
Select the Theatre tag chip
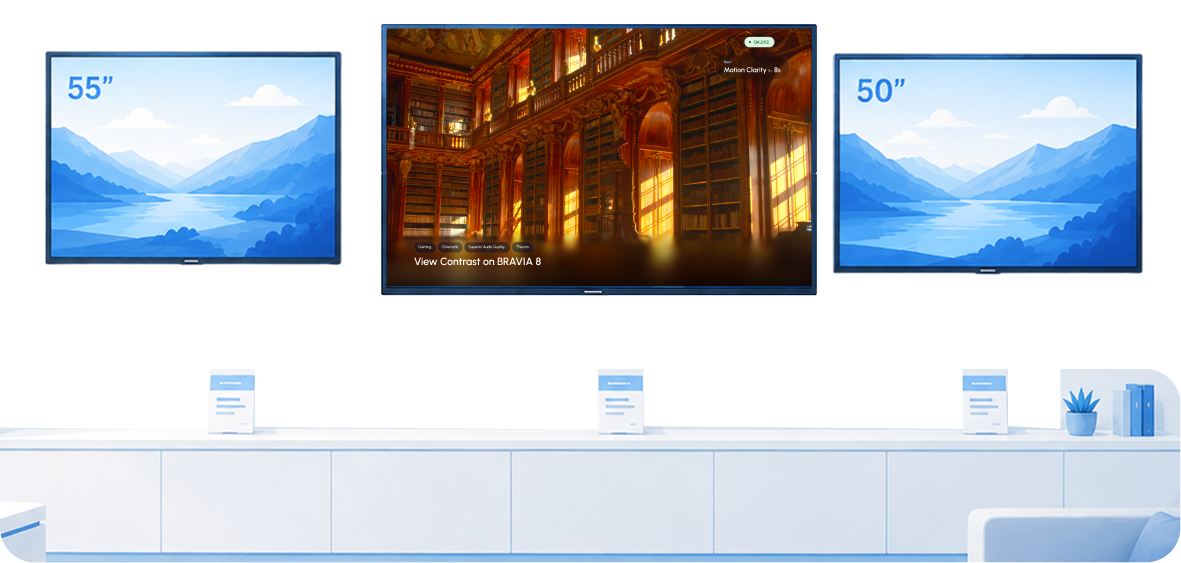523,247
